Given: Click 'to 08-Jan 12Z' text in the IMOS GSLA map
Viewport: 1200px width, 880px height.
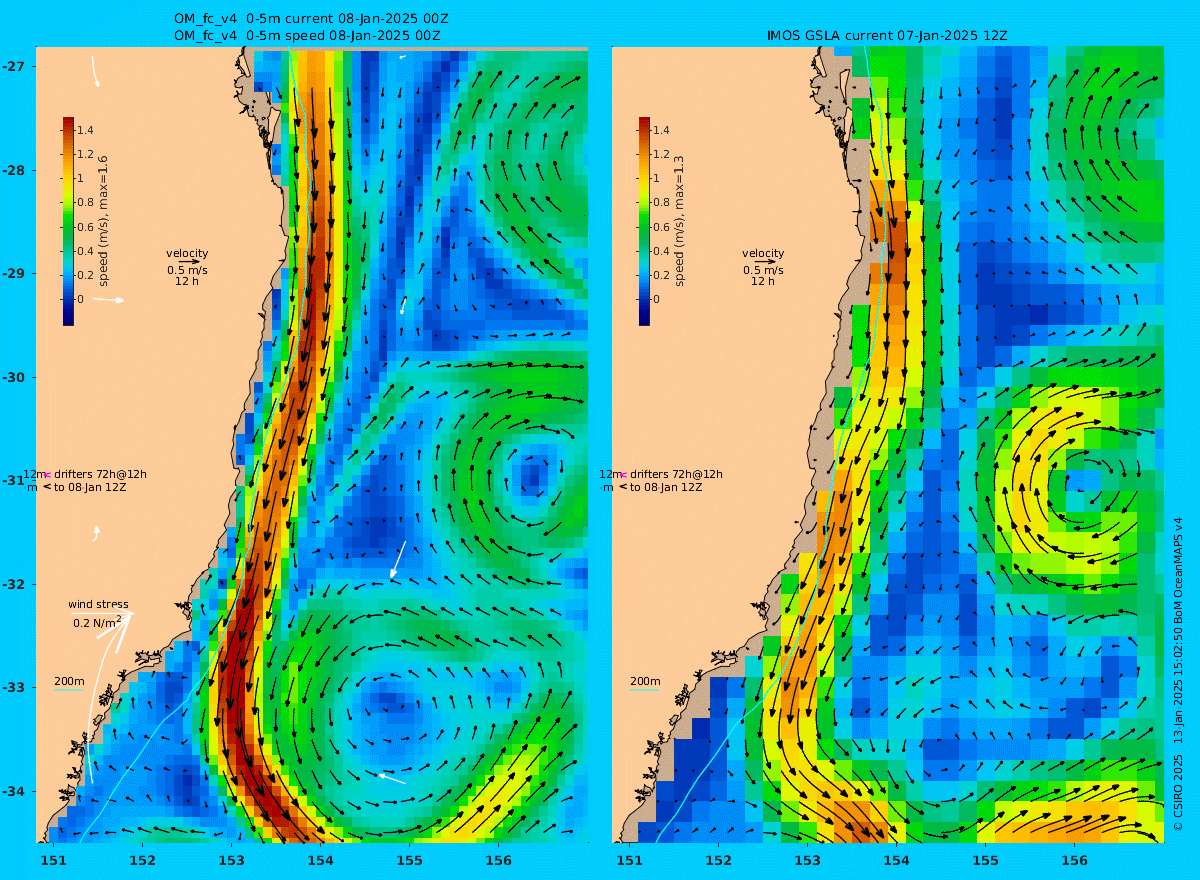Looking at the screenshot, I should tap(666, 487).
